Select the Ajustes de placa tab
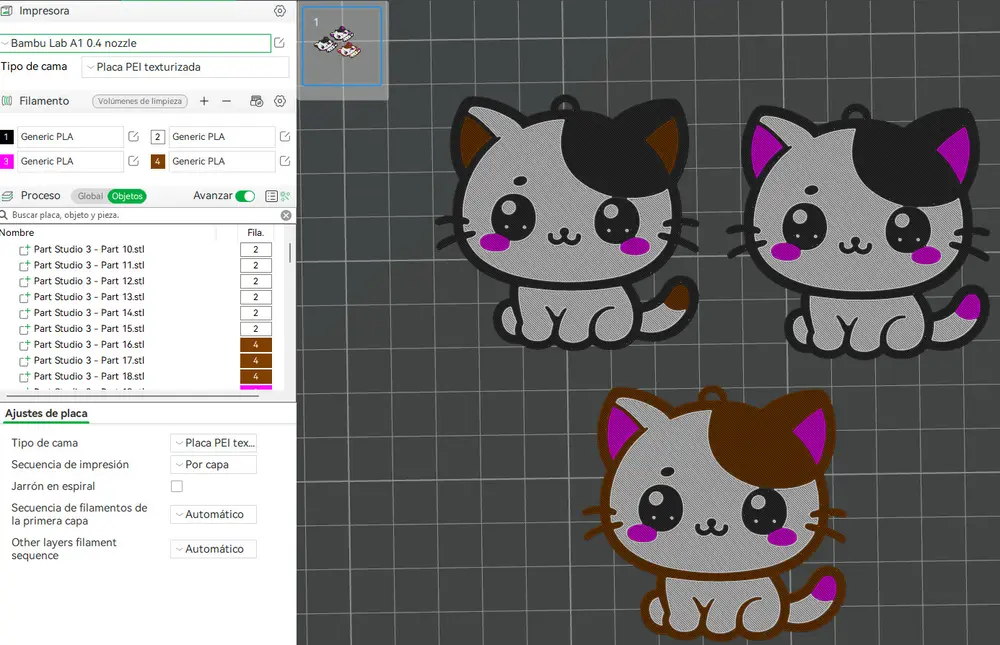This screenshot has height=645, width=1000. pos(47,413)
